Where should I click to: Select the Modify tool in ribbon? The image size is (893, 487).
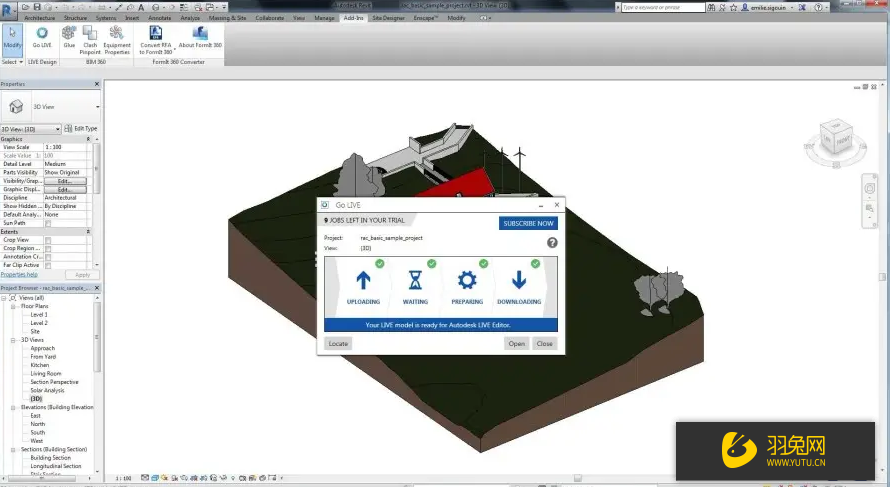click(x=13, y=38)
